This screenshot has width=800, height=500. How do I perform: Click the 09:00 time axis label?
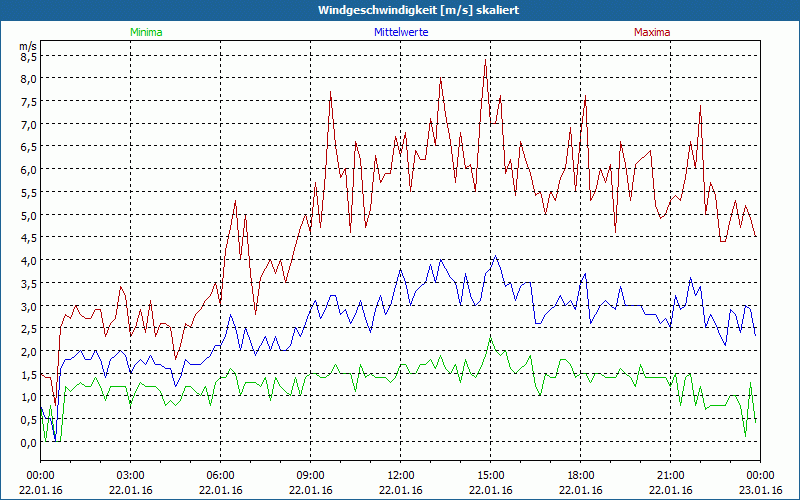pos(311,475)
